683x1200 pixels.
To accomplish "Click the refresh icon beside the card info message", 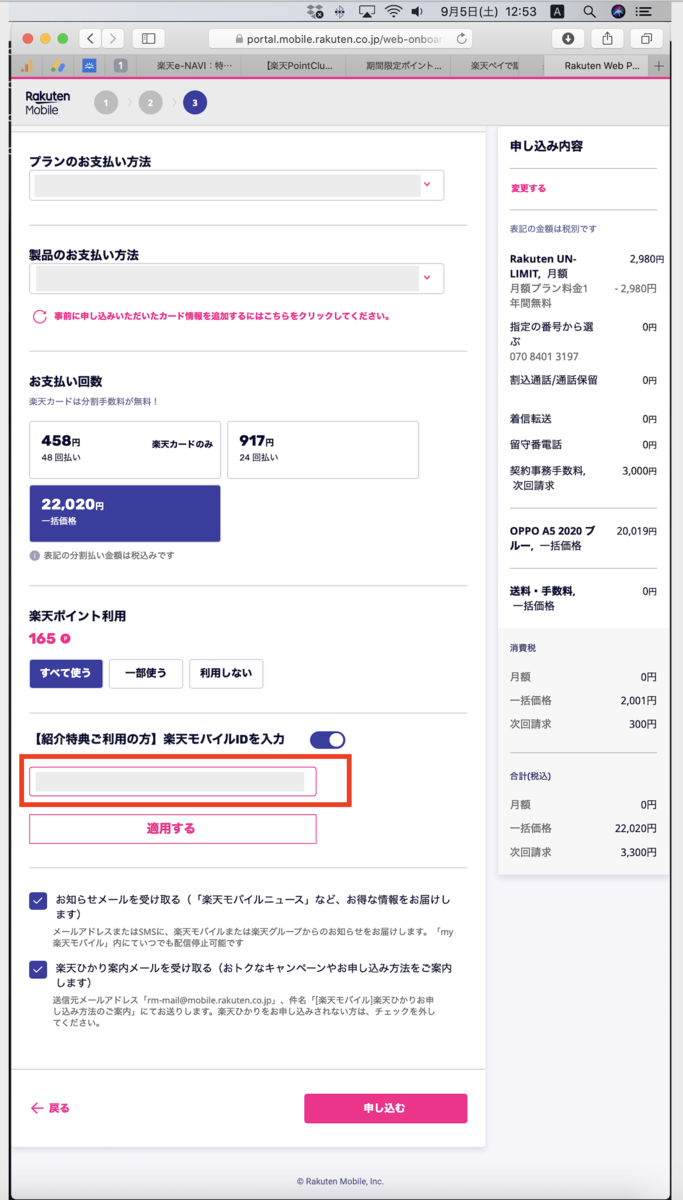I will pyautogui.click(x=40, y=316).
